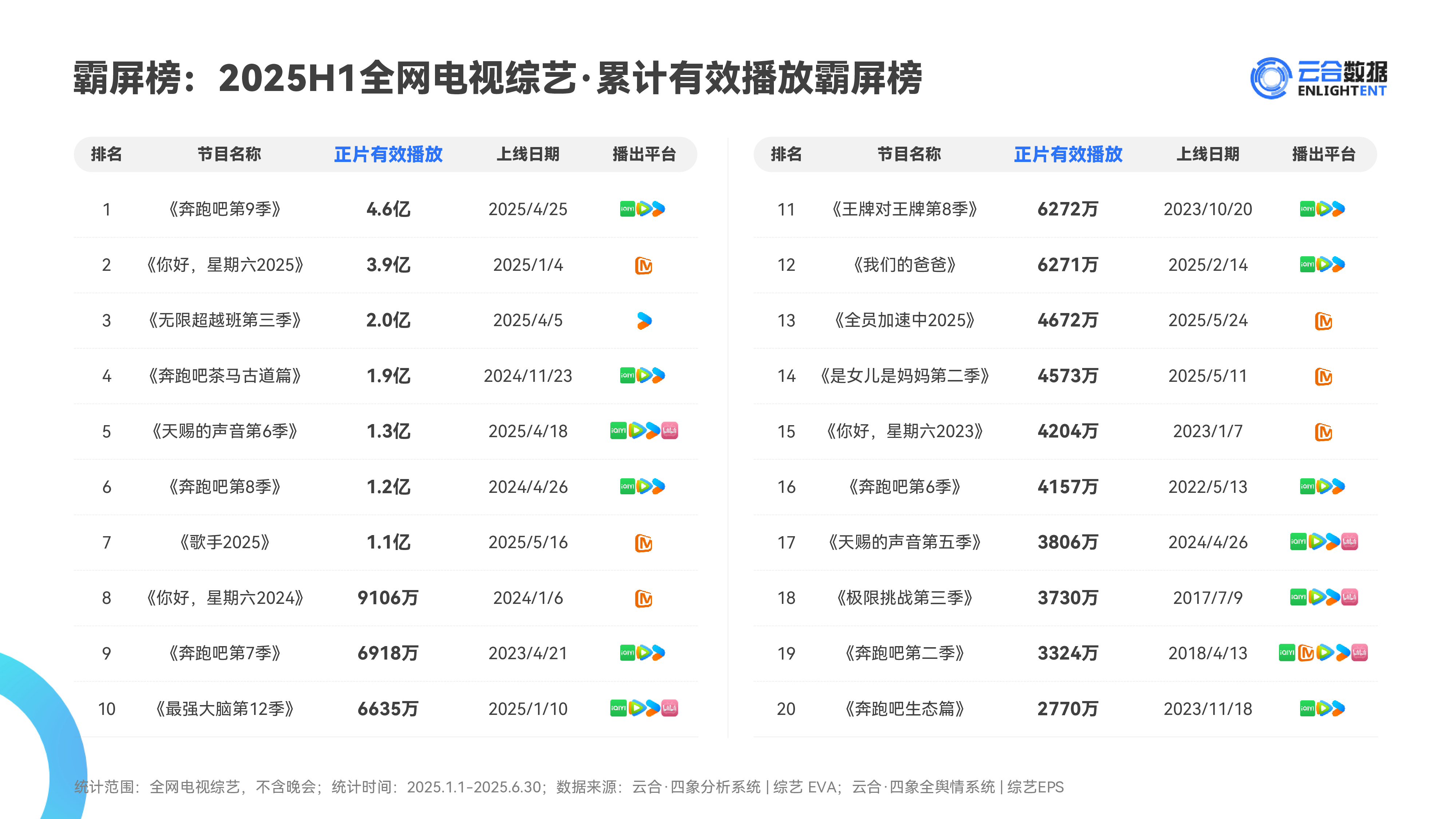Click the iQIYI icon in 奔跑吧第9季 row
Viewport: 1456px width, 819px height.
(x=628, y=209)
